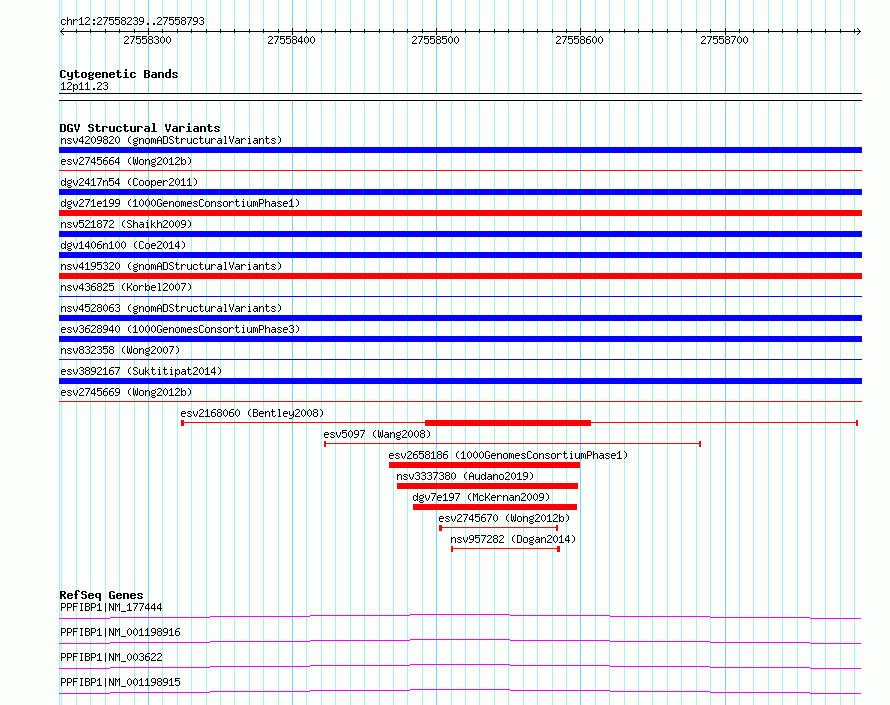The width and height of the screenshot is (890, 705).
Task: Select the RefSeq Genes track title
Action: (101, 595)
